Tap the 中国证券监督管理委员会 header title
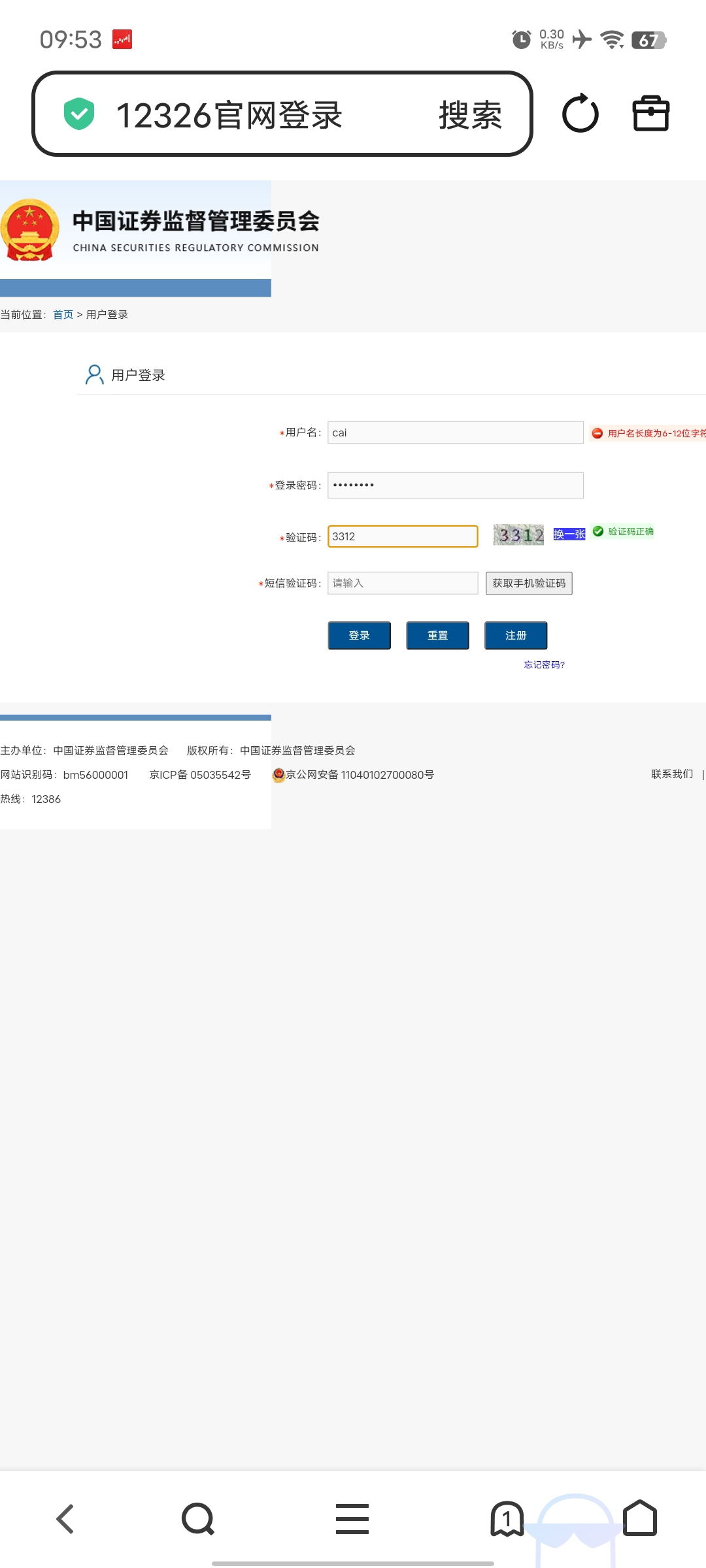706x1568 pixels. click(196, 221)
